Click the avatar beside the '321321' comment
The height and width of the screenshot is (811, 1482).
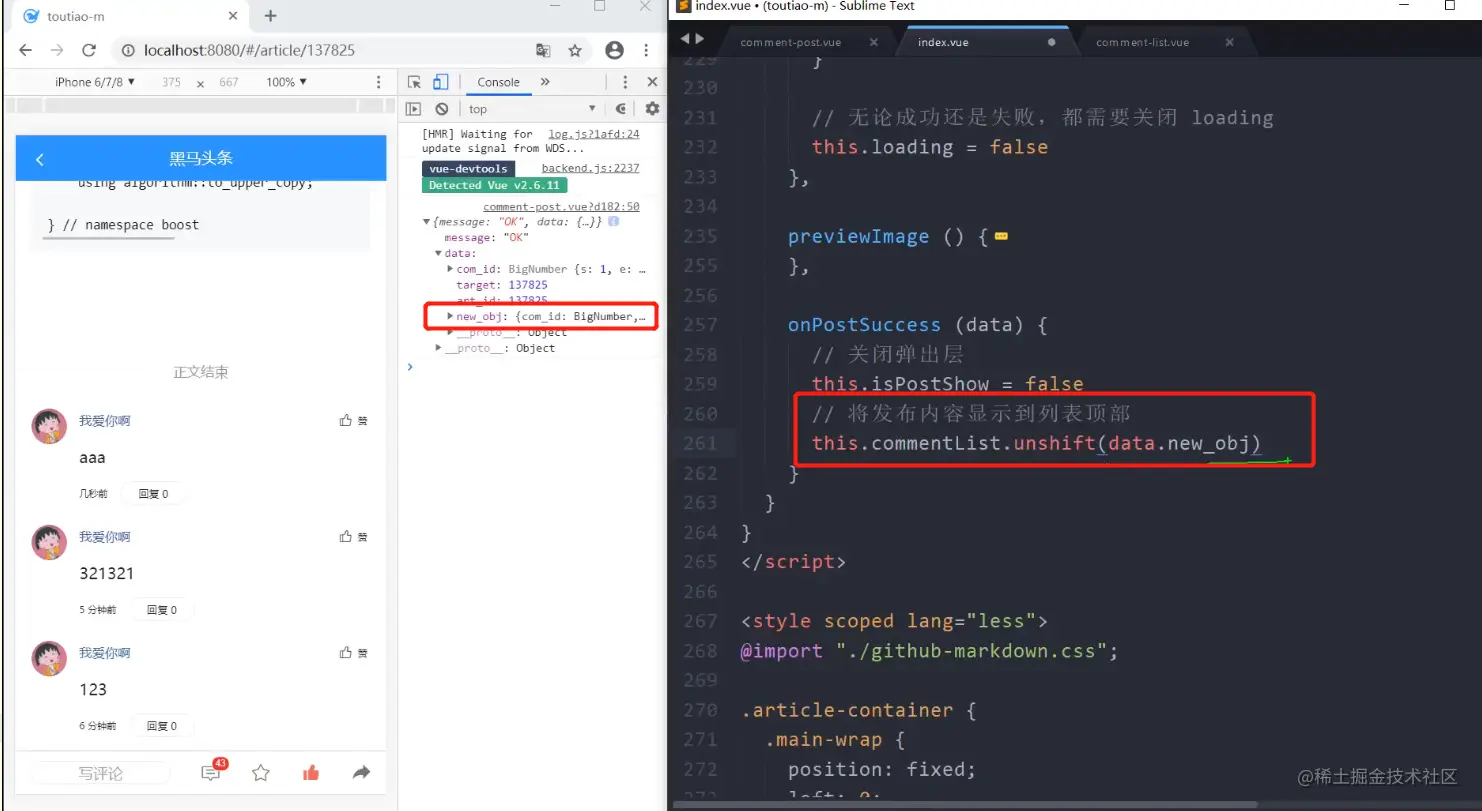click(x=49, y=542)
